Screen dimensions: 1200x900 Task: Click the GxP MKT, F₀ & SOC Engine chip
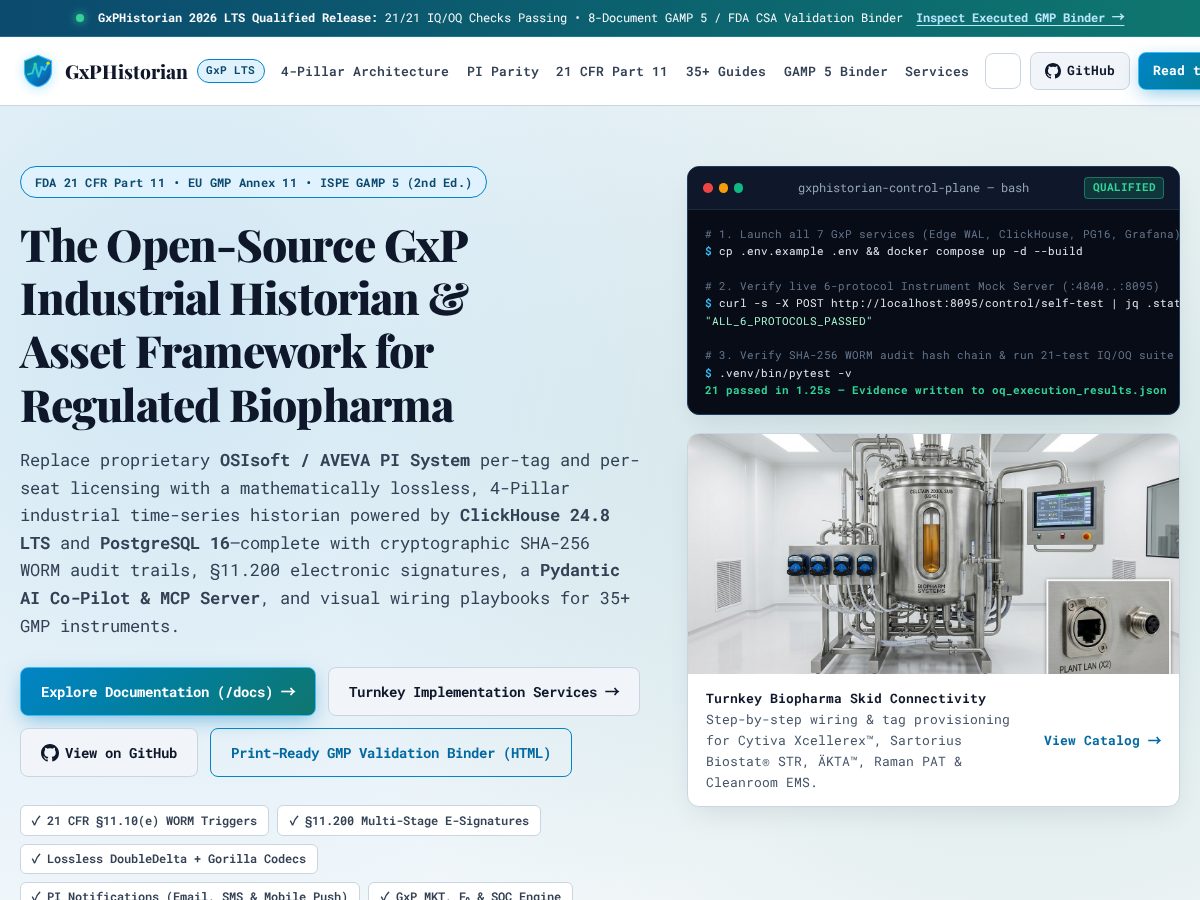(470, 892)
